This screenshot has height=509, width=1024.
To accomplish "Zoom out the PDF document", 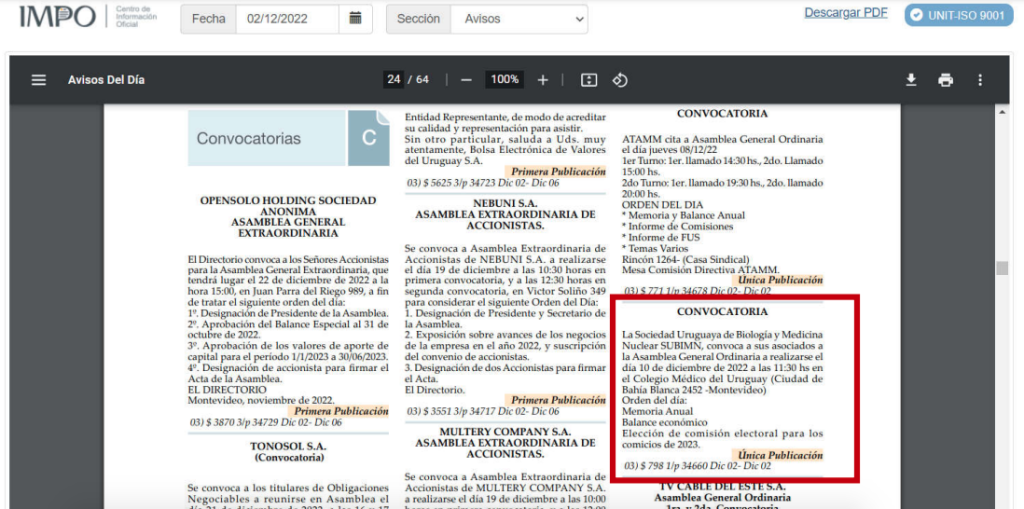I will (466, 80).
